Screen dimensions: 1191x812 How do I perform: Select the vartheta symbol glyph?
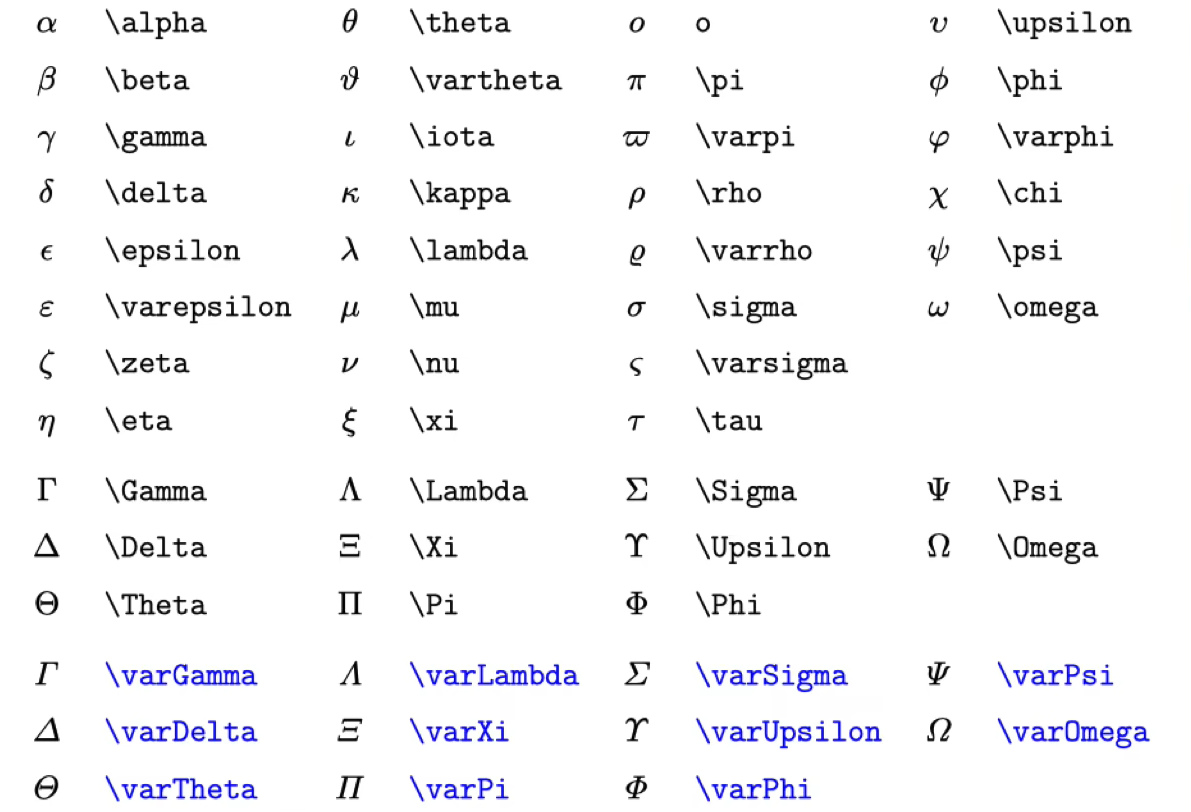[349, 79]
